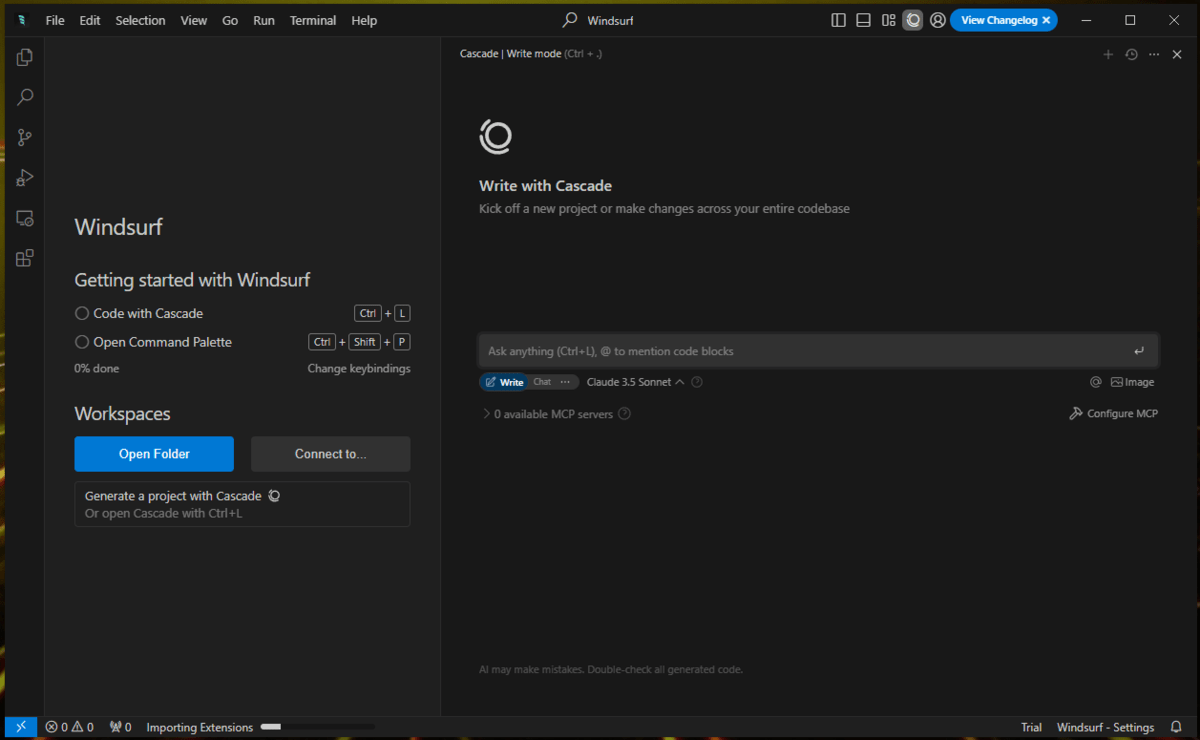
Task: Open the File menu
Action: (55, 20)
